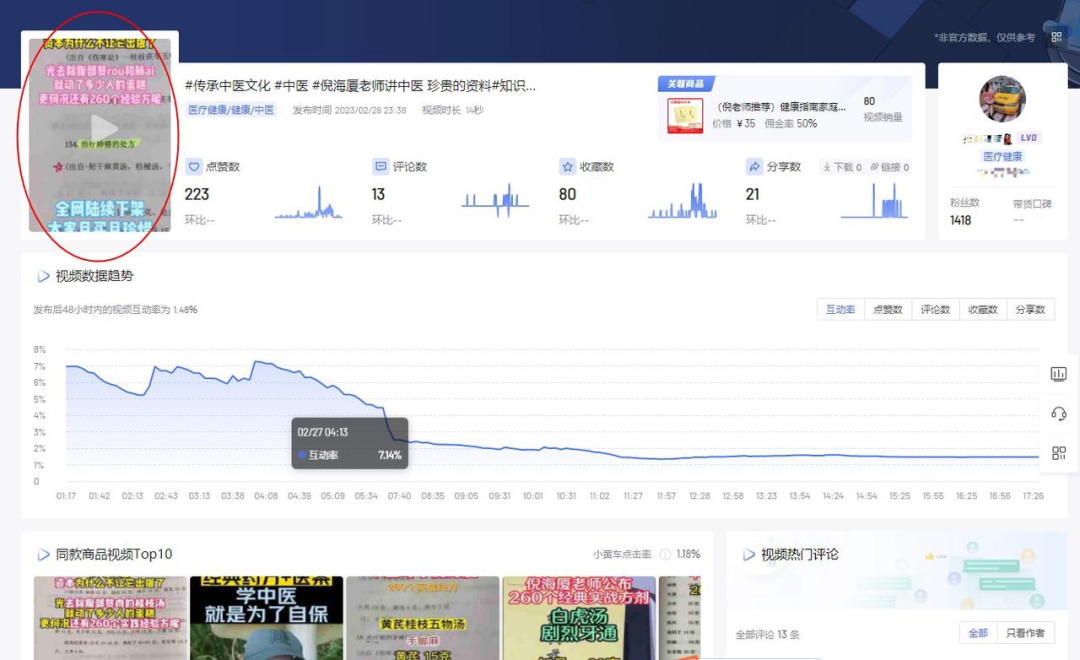Click the 佣金率 50% text

pyautogui.click(x=791, y=124)
